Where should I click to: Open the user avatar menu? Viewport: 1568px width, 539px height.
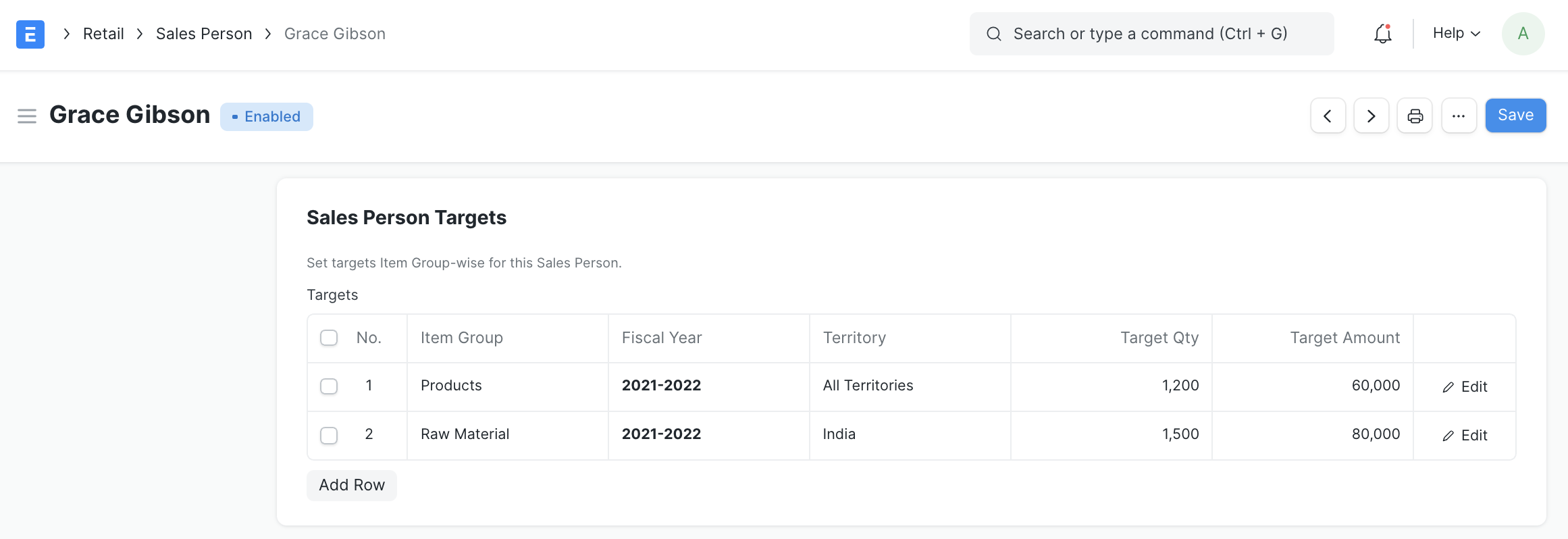point(1523,32)
